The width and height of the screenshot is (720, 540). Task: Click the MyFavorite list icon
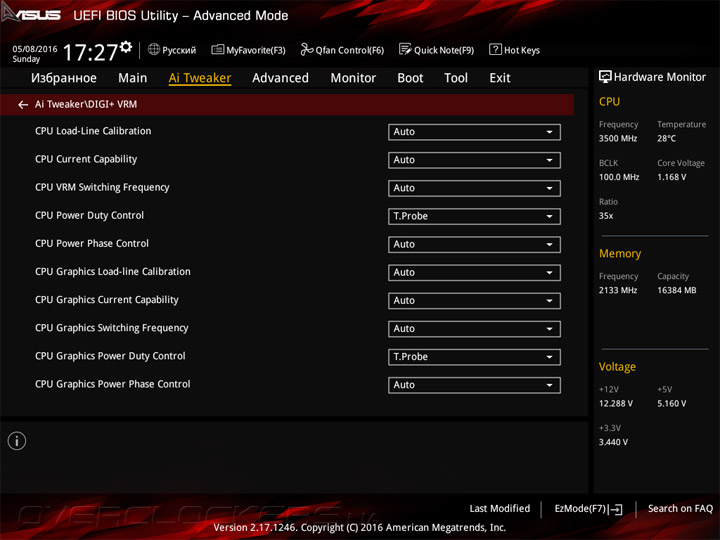pyautogui.click(x=218, y=49)
